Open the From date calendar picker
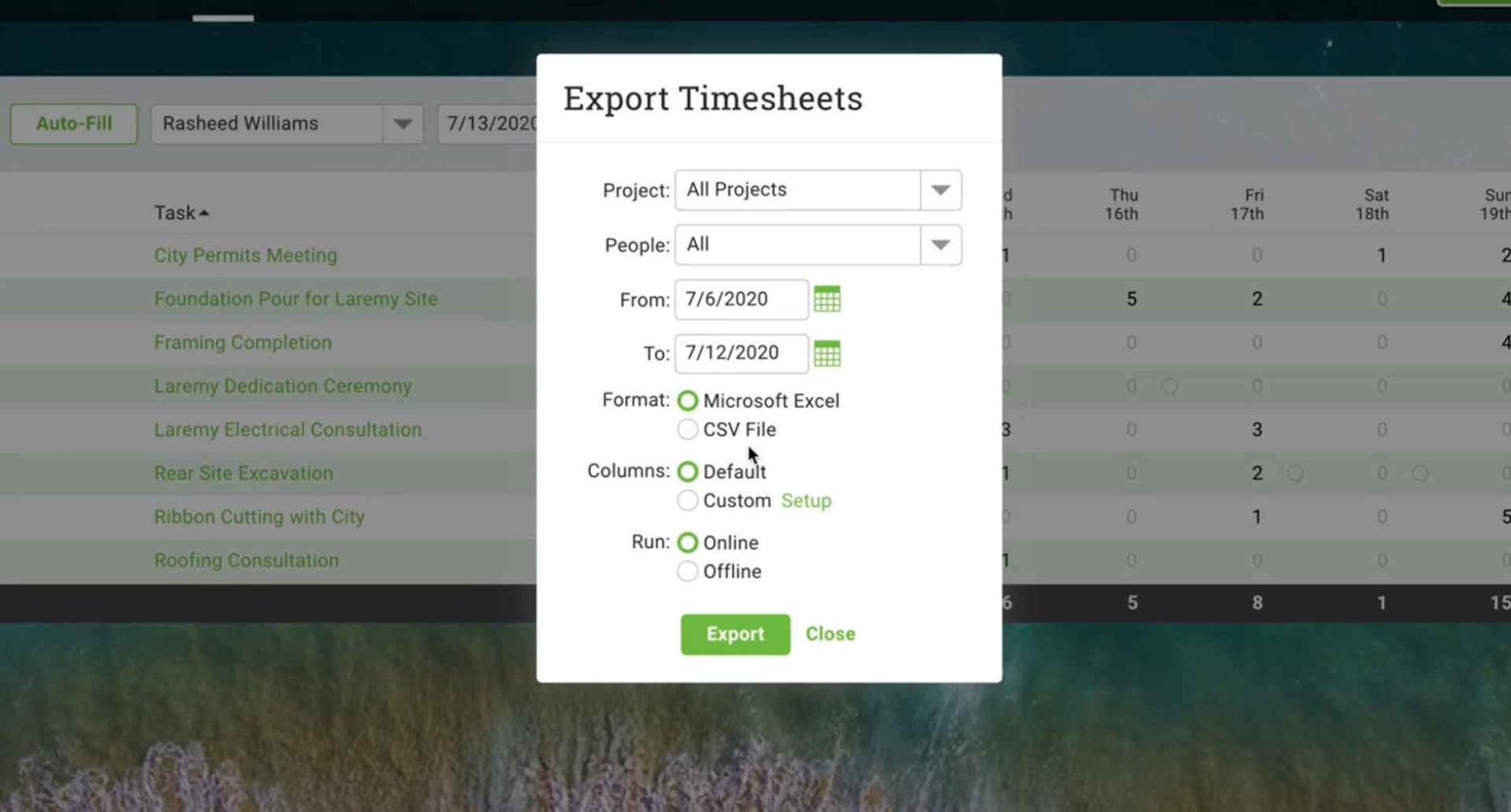Screen dimensions: 1511x812 (827, 299)
